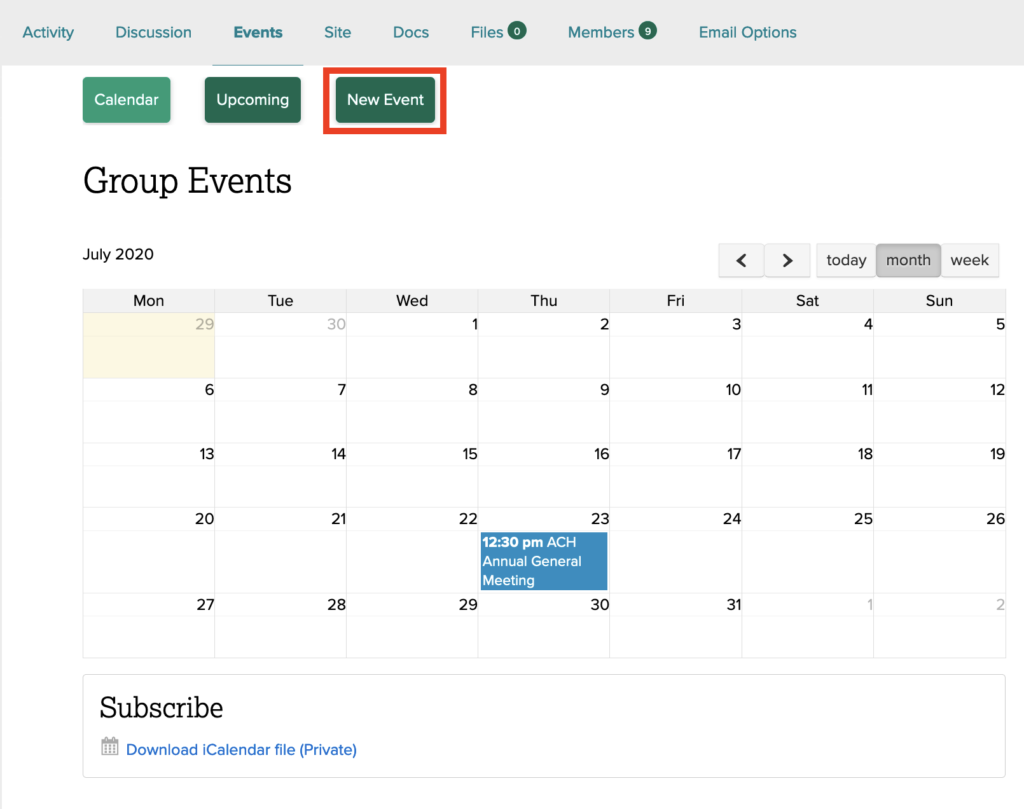Click the next month arrow button
Image resolution: width=1024 pixels, height=809 pixels.
(787, 260)
